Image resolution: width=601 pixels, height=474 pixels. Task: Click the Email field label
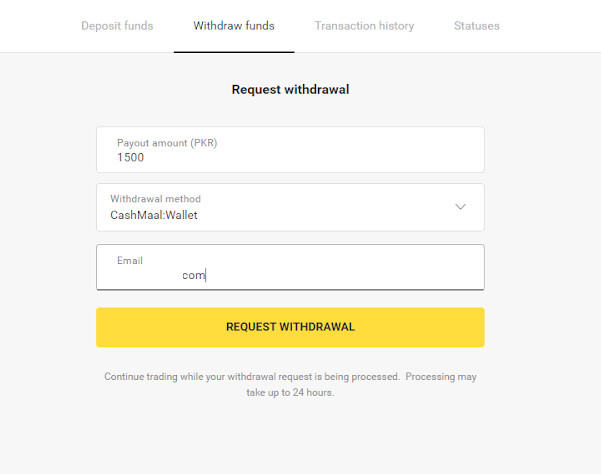(x=130, y=260)
